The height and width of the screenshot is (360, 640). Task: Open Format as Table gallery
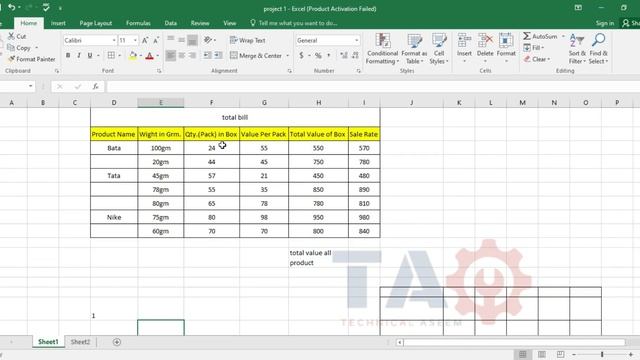coord(414,49)
